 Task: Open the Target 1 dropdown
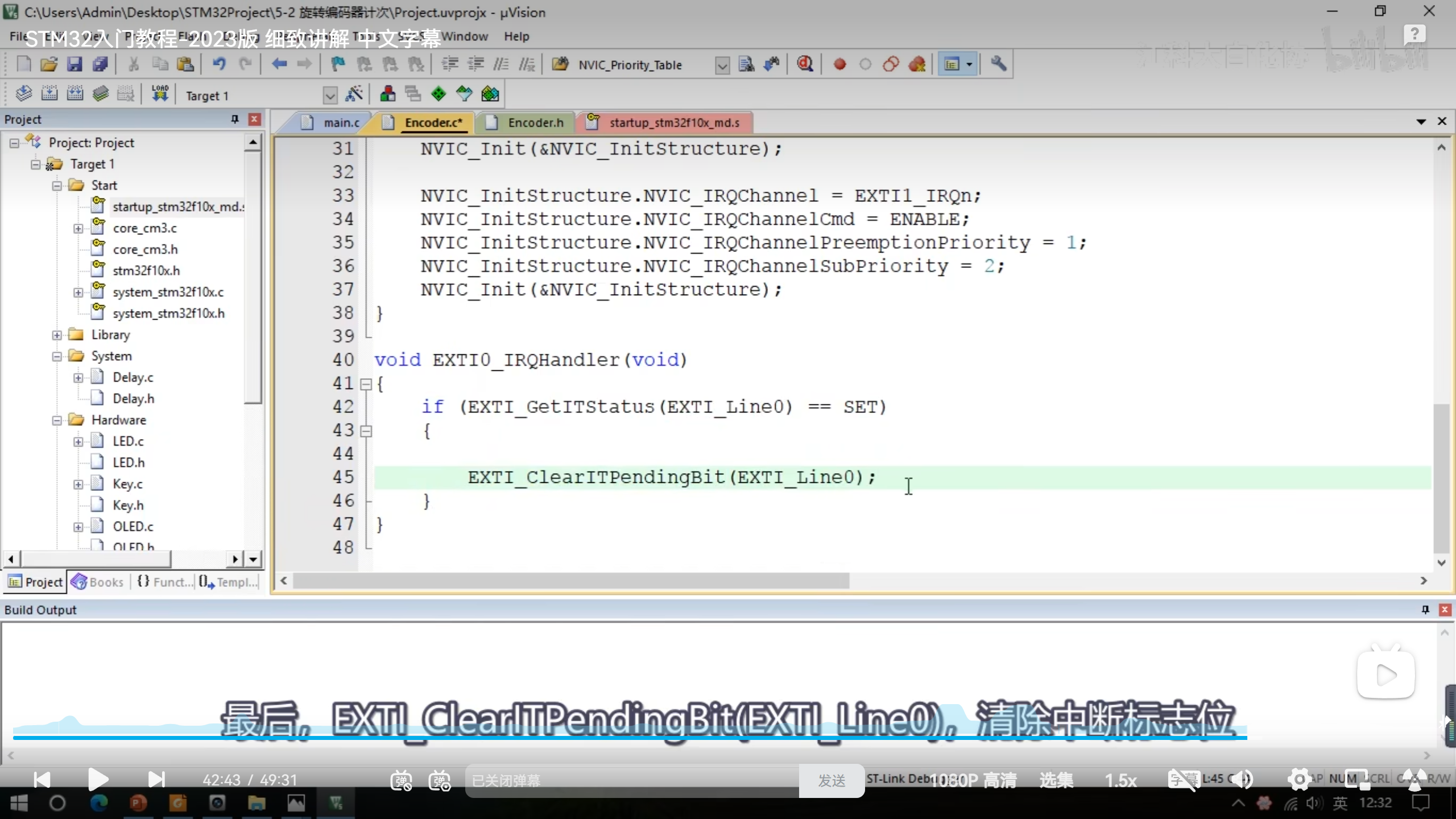330,96
